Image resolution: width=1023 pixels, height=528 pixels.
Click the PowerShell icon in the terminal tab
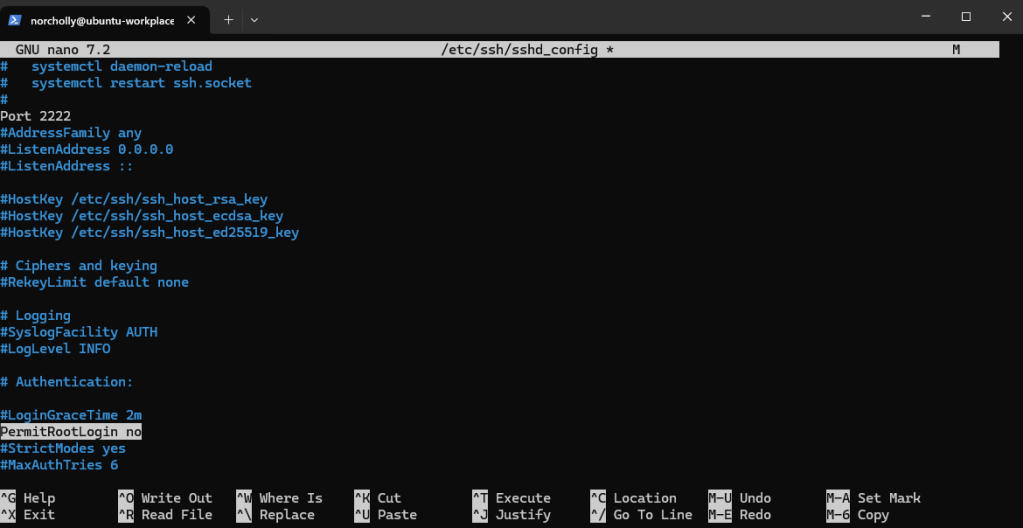coord(16,19)
